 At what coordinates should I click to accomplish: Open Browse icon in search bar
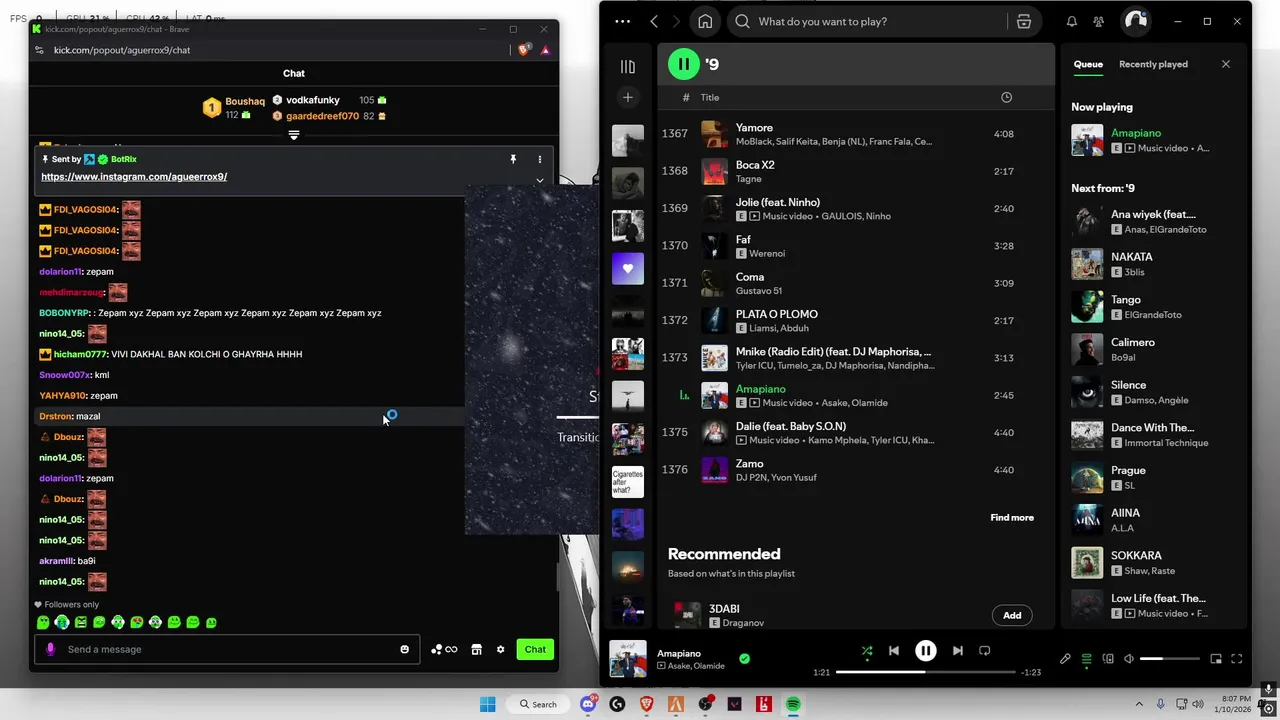click(1024, 21)
